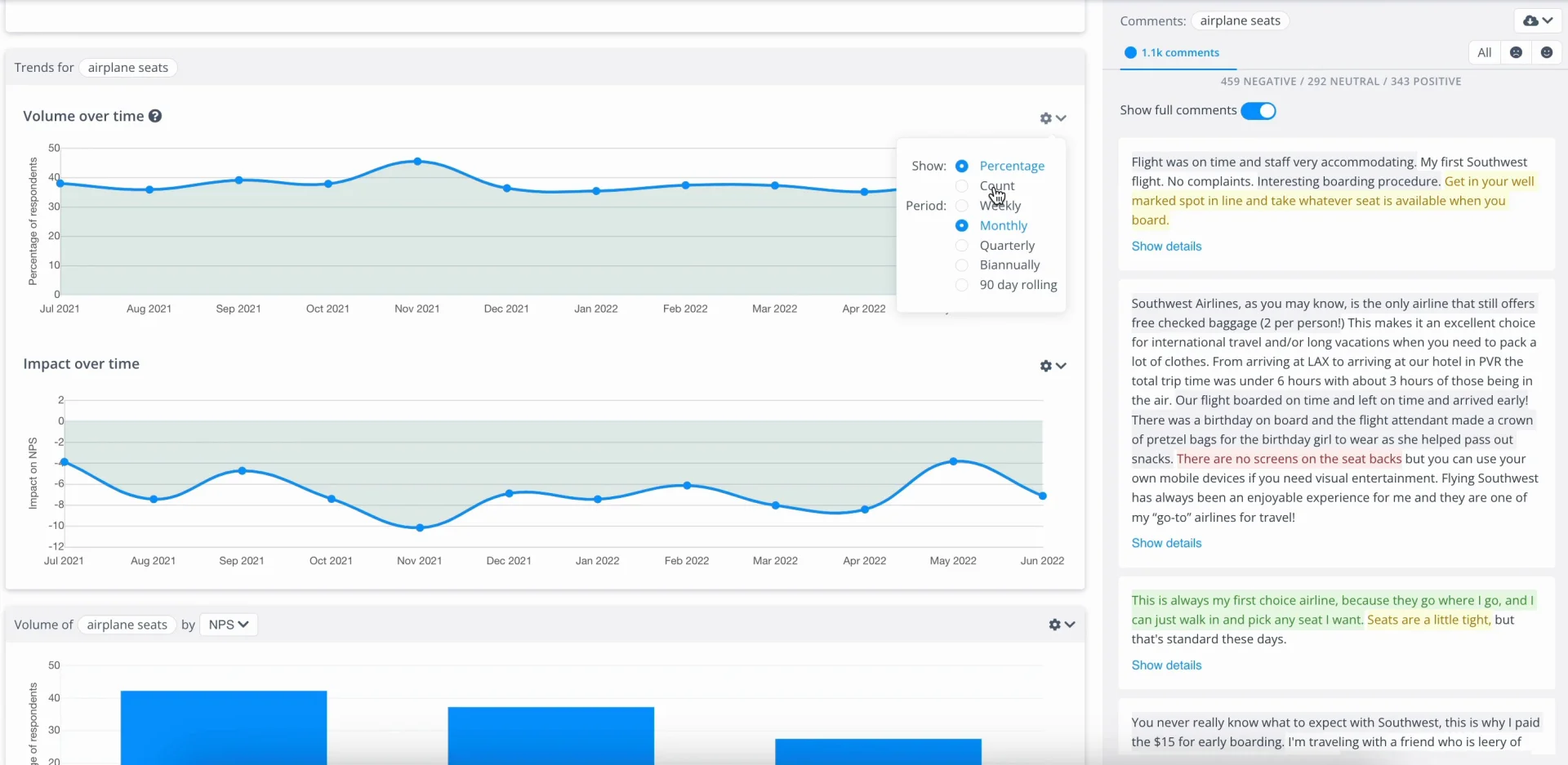Select the Weekly period option
1568x765 pixels.
click(962, 206)
